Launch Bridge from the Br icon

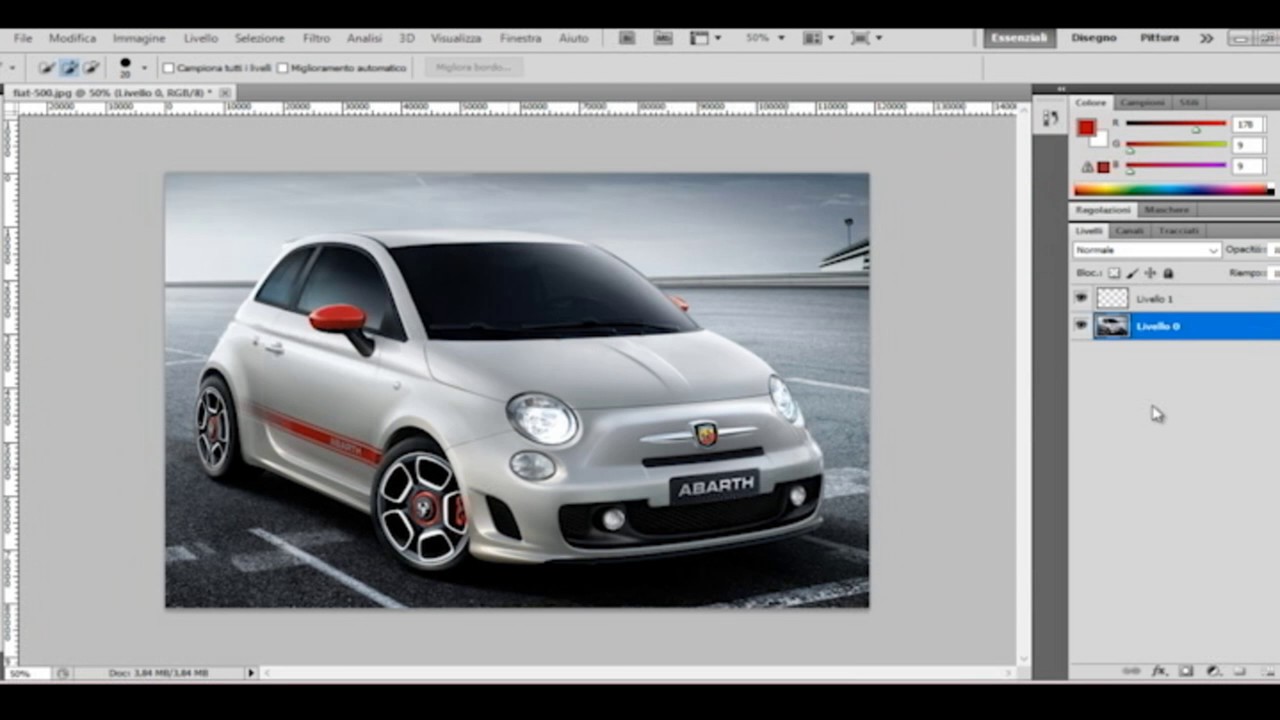pos(627,38)
